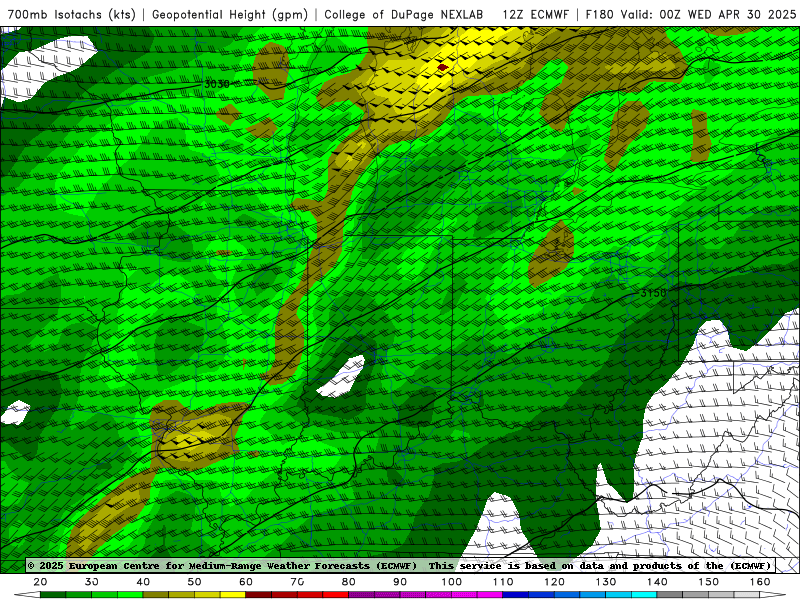Click the legend value 160
The image size is (800, 600).
coord(760,582)
